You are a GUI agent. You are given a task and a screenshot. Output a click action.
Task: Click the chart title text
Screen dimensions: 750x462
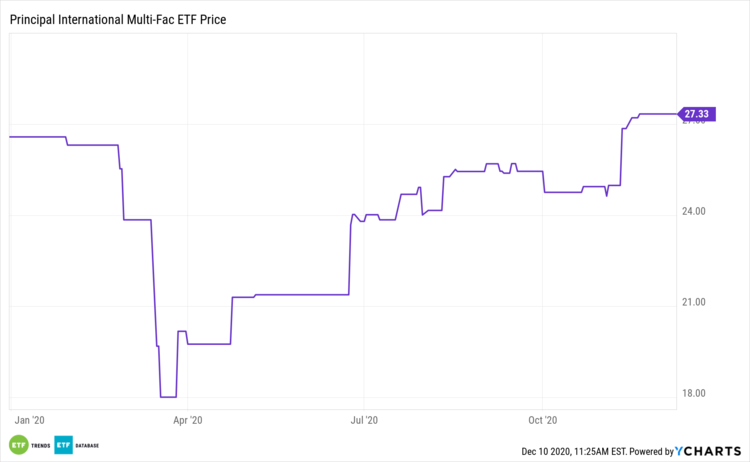click(115, 19)
